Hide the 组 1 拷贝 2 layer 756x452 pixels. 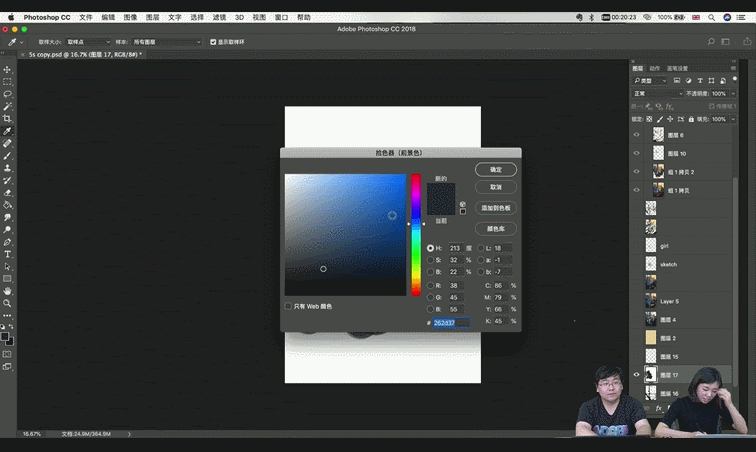[x=636, y=172]
